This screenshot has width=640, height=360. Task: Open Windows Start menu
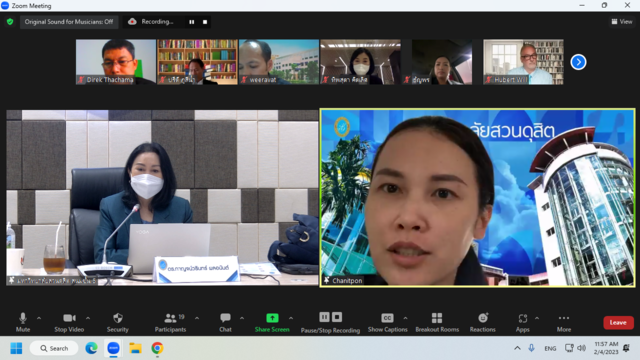click(16, 348)
